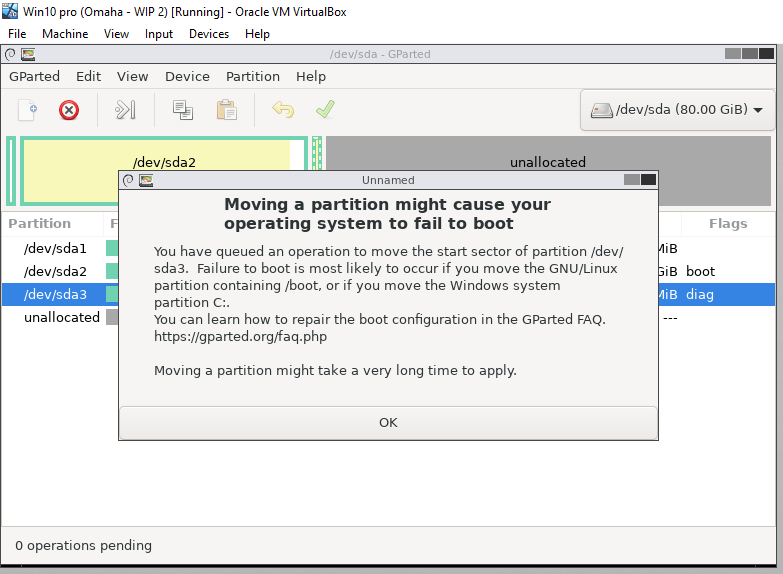The height and width of the screenshot is (574, 783).
Task: Click the New partition toolbar icon
Action: click(x=27, y=110)
